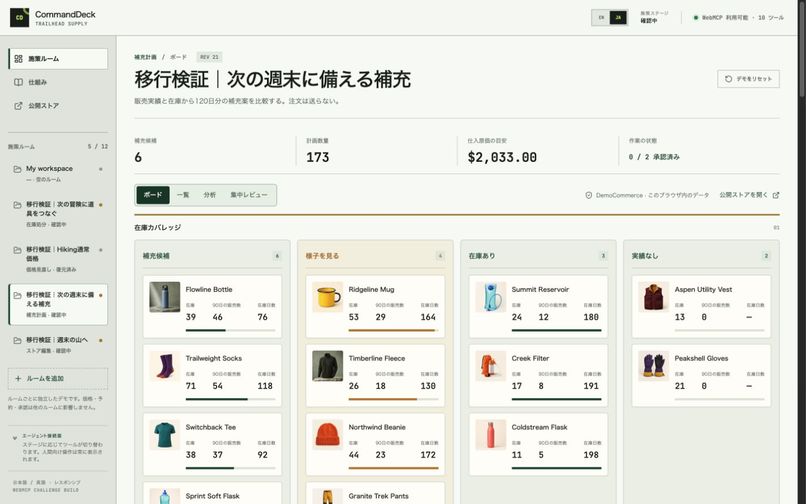The height and width of the screenshot is (504, 806).
Task: Click the ルームを追加 button
Action: [x=58, y=379]
